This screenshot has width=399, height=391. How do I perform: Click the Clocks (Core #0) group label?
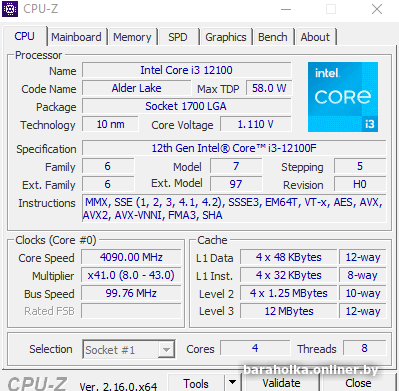pyautogui.click(x=56, y=240)
